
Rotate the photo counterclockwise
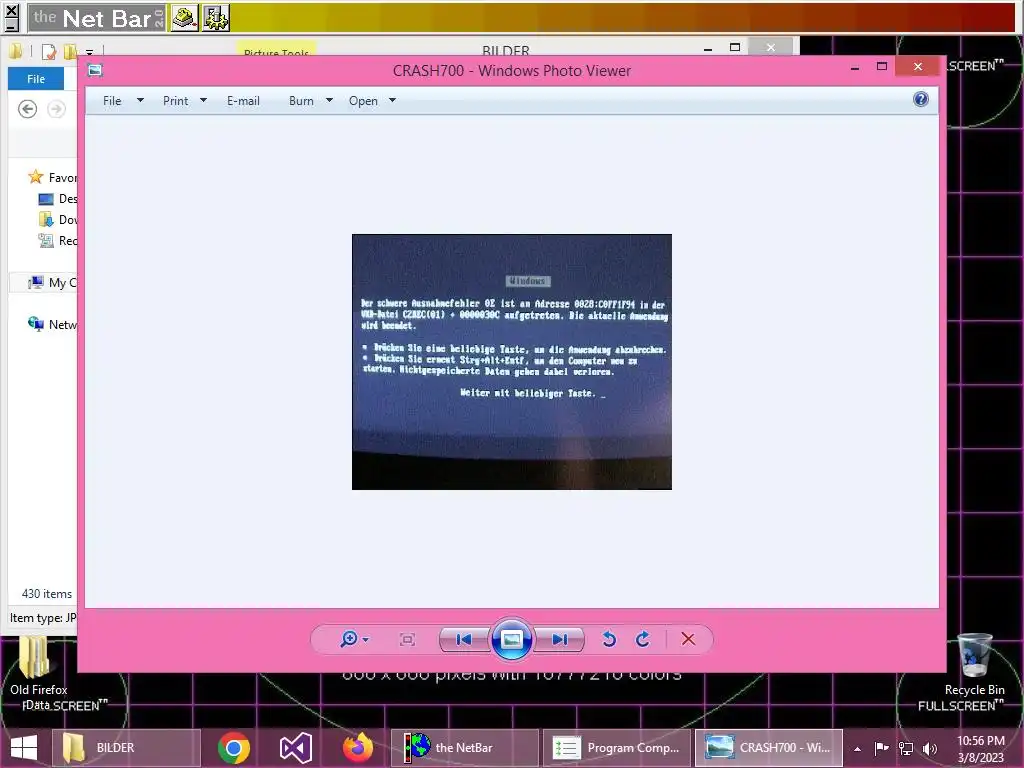coord(609,639)
